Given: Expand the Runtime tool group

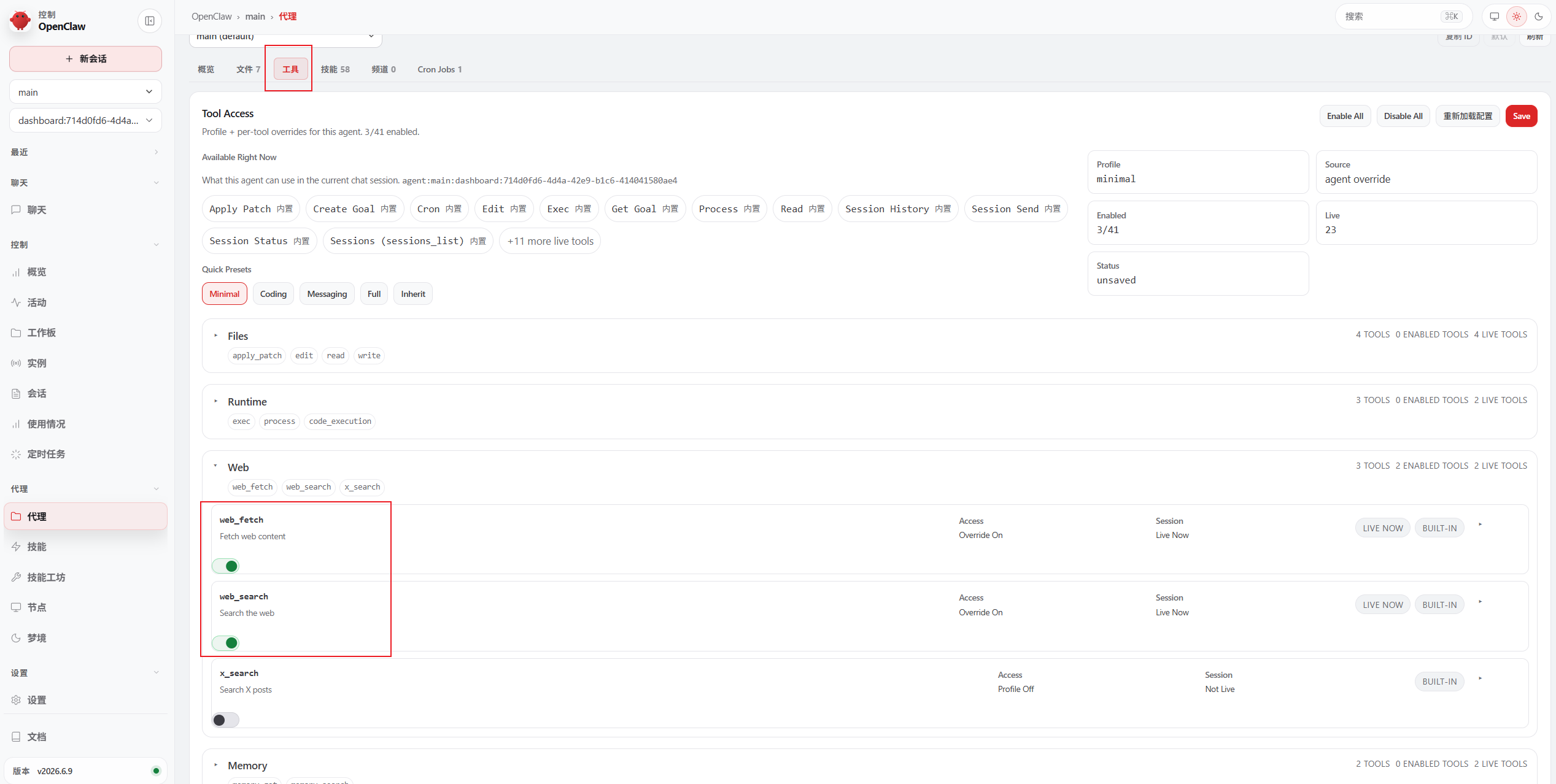Looking at the screenshot, I should point(216,401).
